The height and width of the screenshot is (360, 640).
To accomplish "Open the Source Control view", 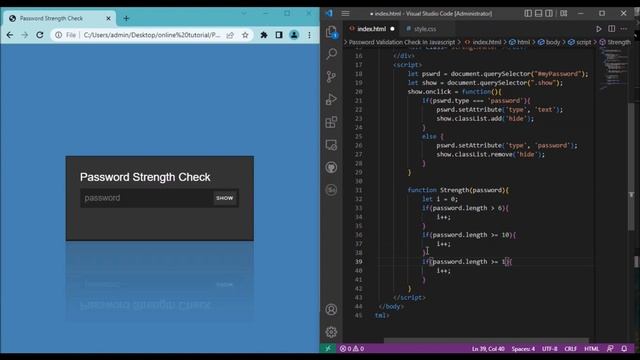I will pos(331,76).
